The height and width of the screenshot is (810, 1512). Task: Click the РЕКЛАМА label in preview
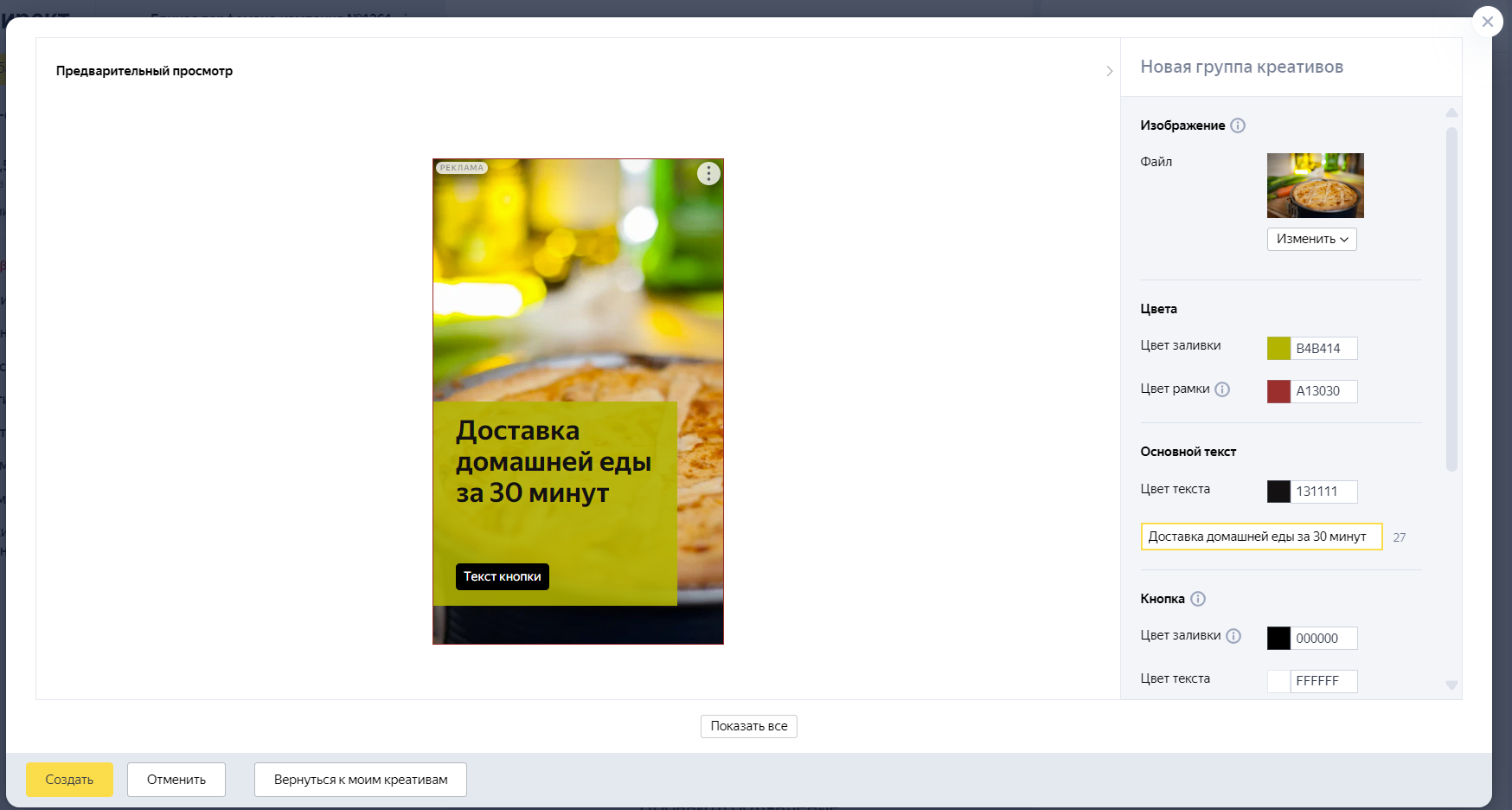[462, 168]
